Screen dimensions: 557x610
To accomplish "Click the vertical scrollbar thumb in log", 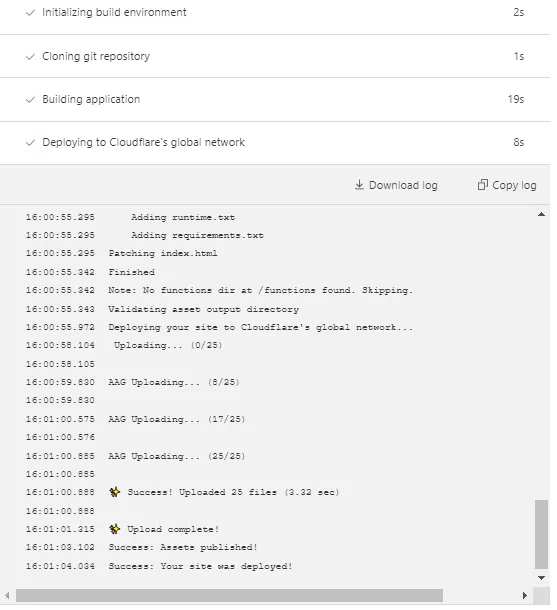I will [x=541, y=535].
